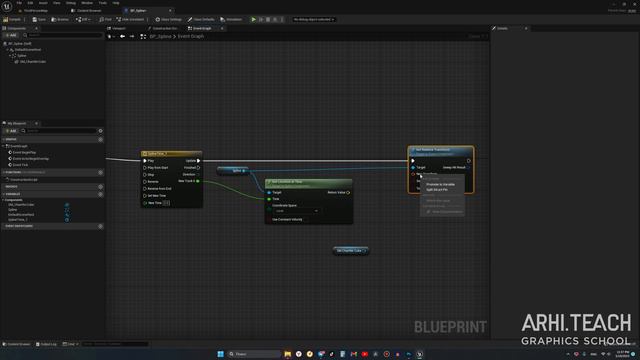
Task: Click the Return Value output pin
Action: pyautogui.click(x=348, y=192)
